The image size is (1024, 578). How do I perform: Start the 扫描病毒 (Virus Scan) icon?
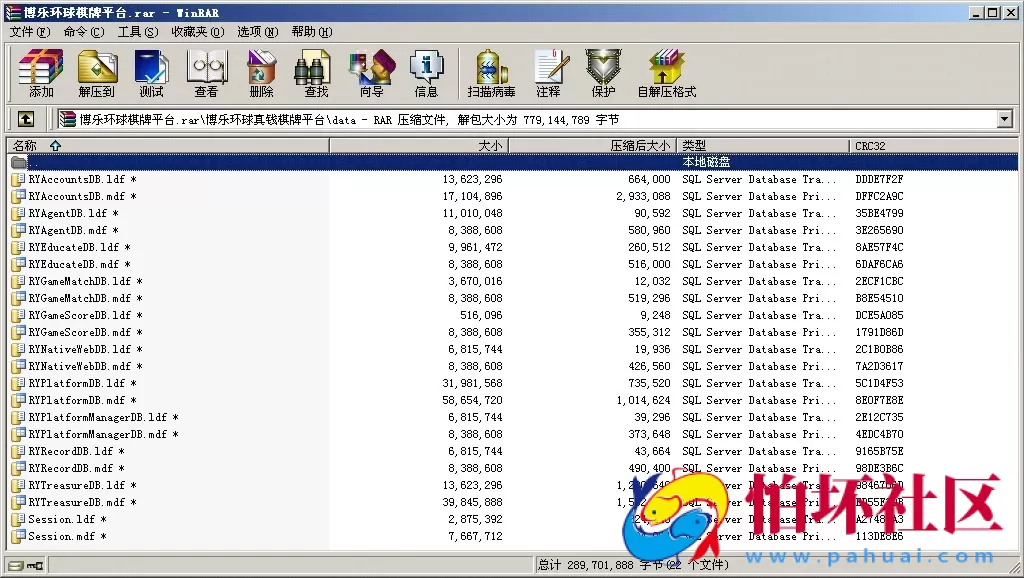tap(489, 72)
